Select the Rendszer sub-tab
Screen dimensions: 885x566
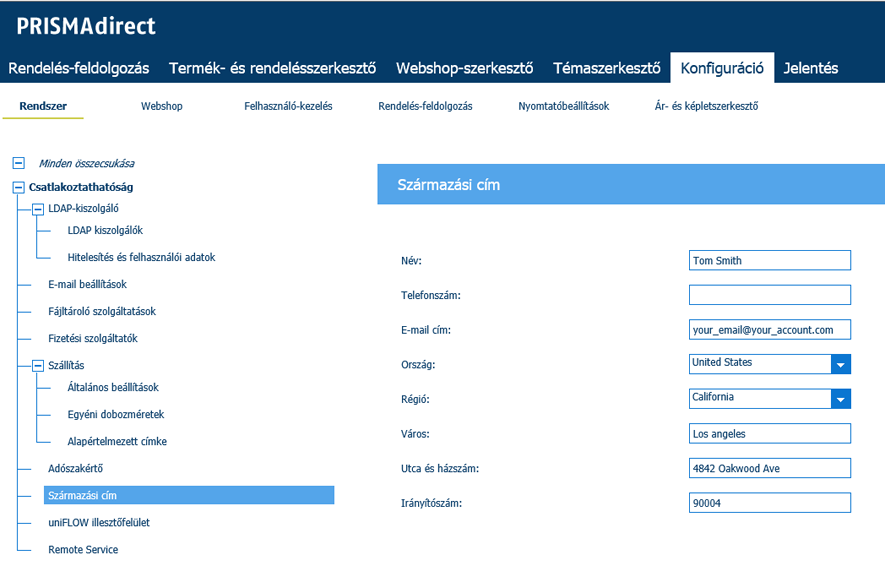pos(43,106)
